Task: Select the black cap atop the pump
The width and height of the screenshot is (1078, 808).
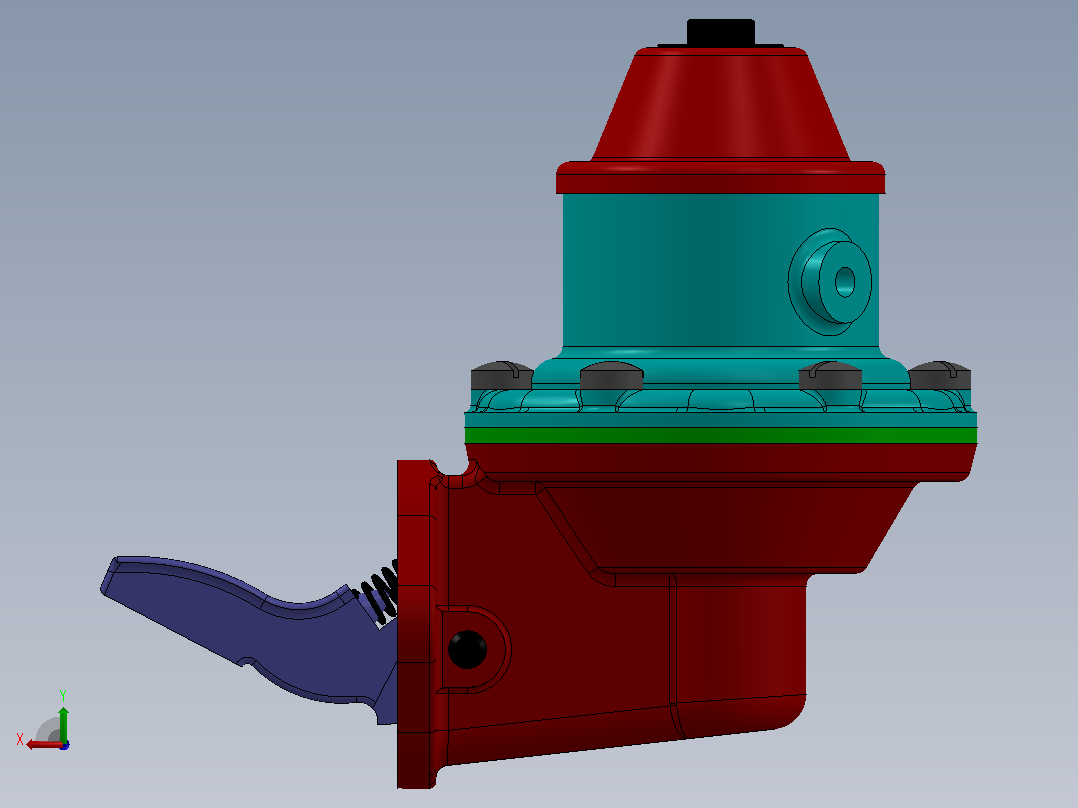Action: (720, 32)
